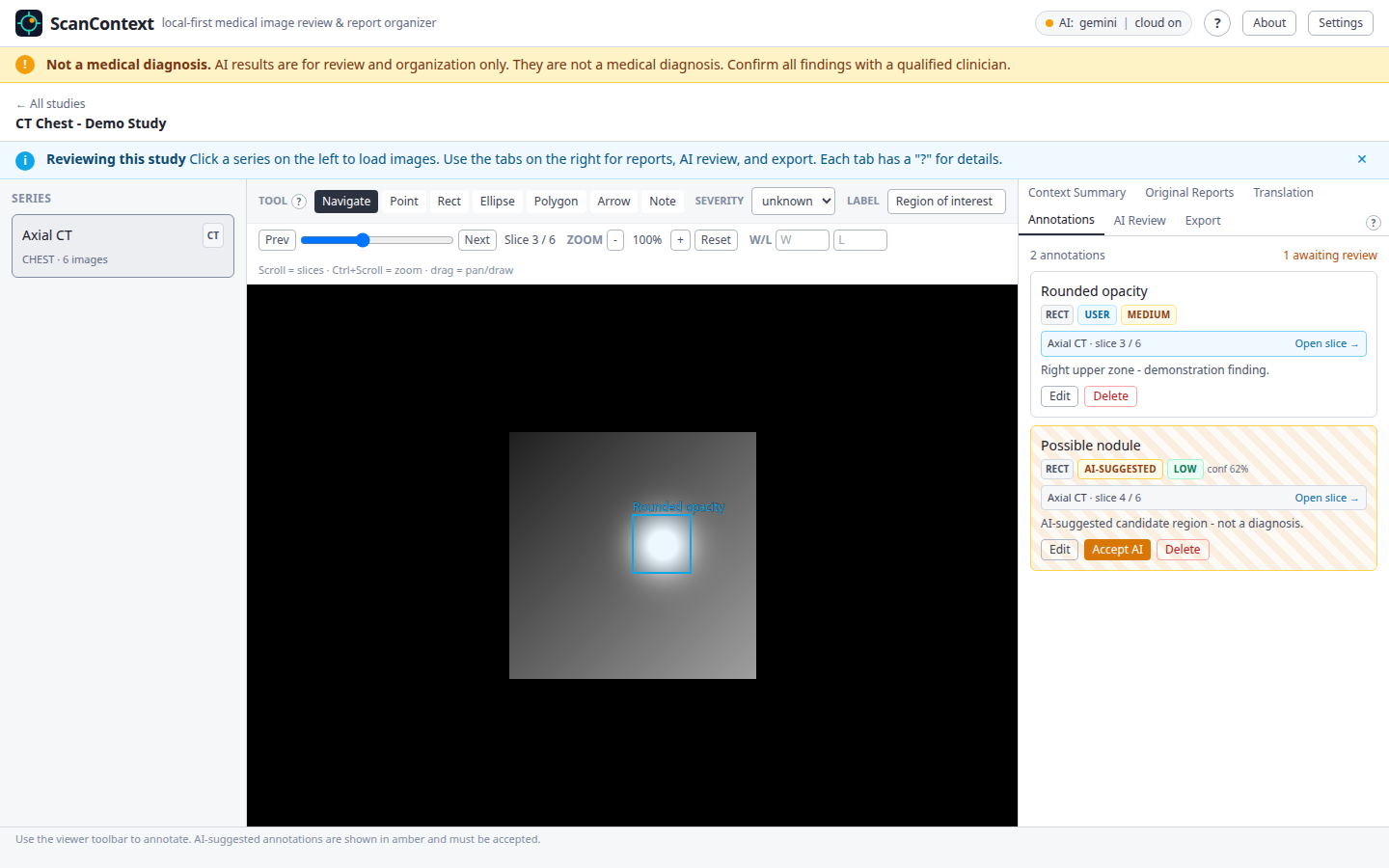Dismiss the Reviewing this study info banner
The height and width of the screenshot is (868, 1389).
(x=1362, y=159)
